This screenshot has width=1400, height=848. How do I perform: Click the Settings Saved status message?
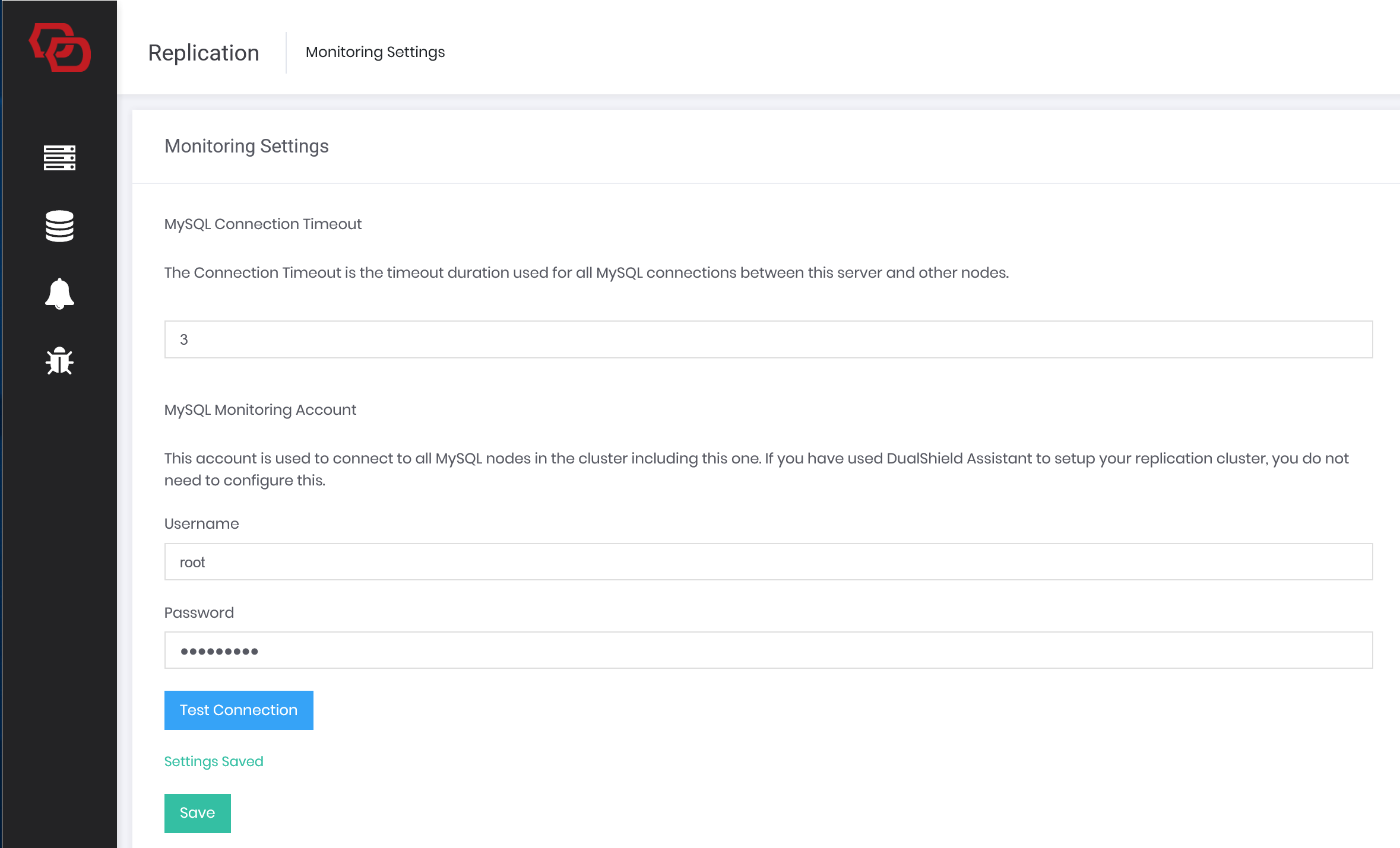point(214,761)
